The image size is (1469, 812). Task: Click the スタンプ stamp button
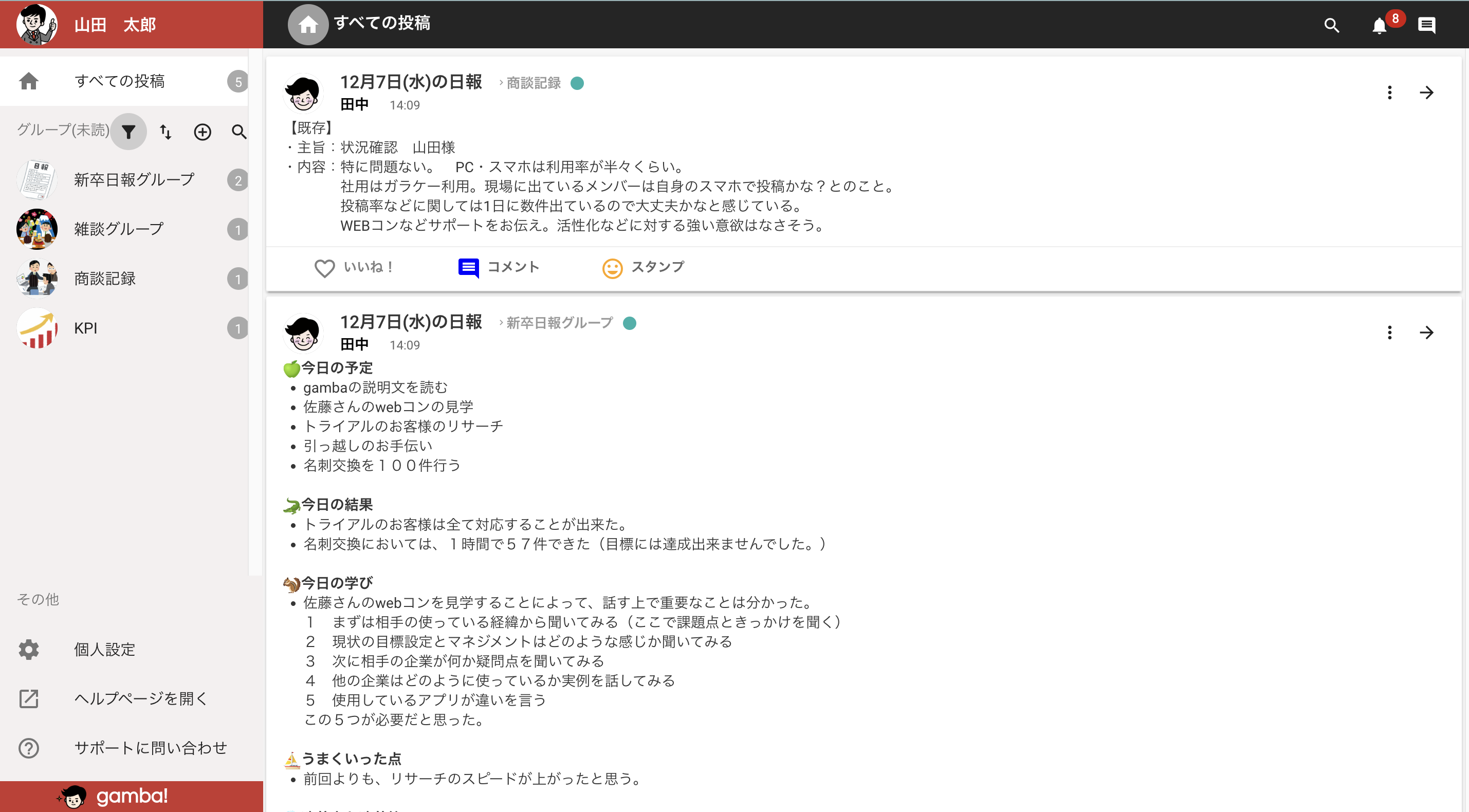click(x=643, y=267)
